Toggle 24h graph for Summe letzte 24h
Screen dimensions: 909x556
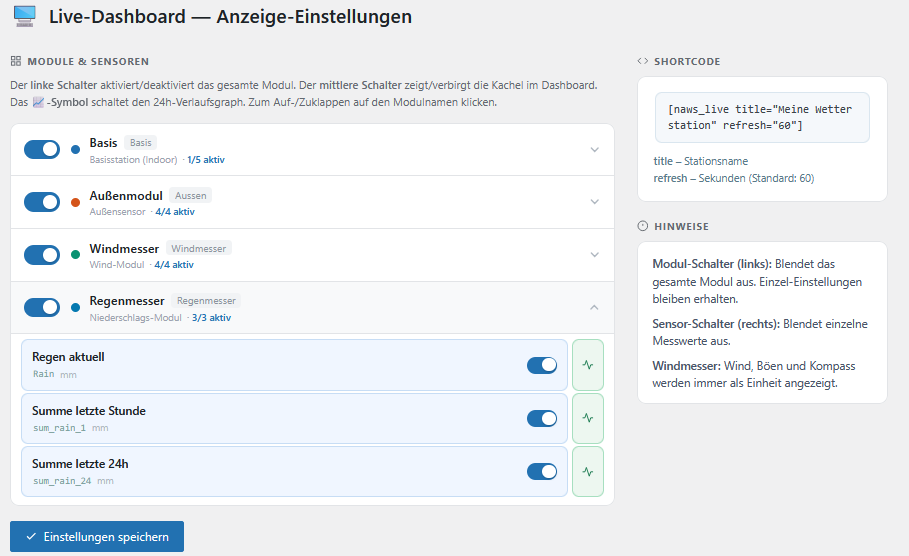[x=588, y=471]
